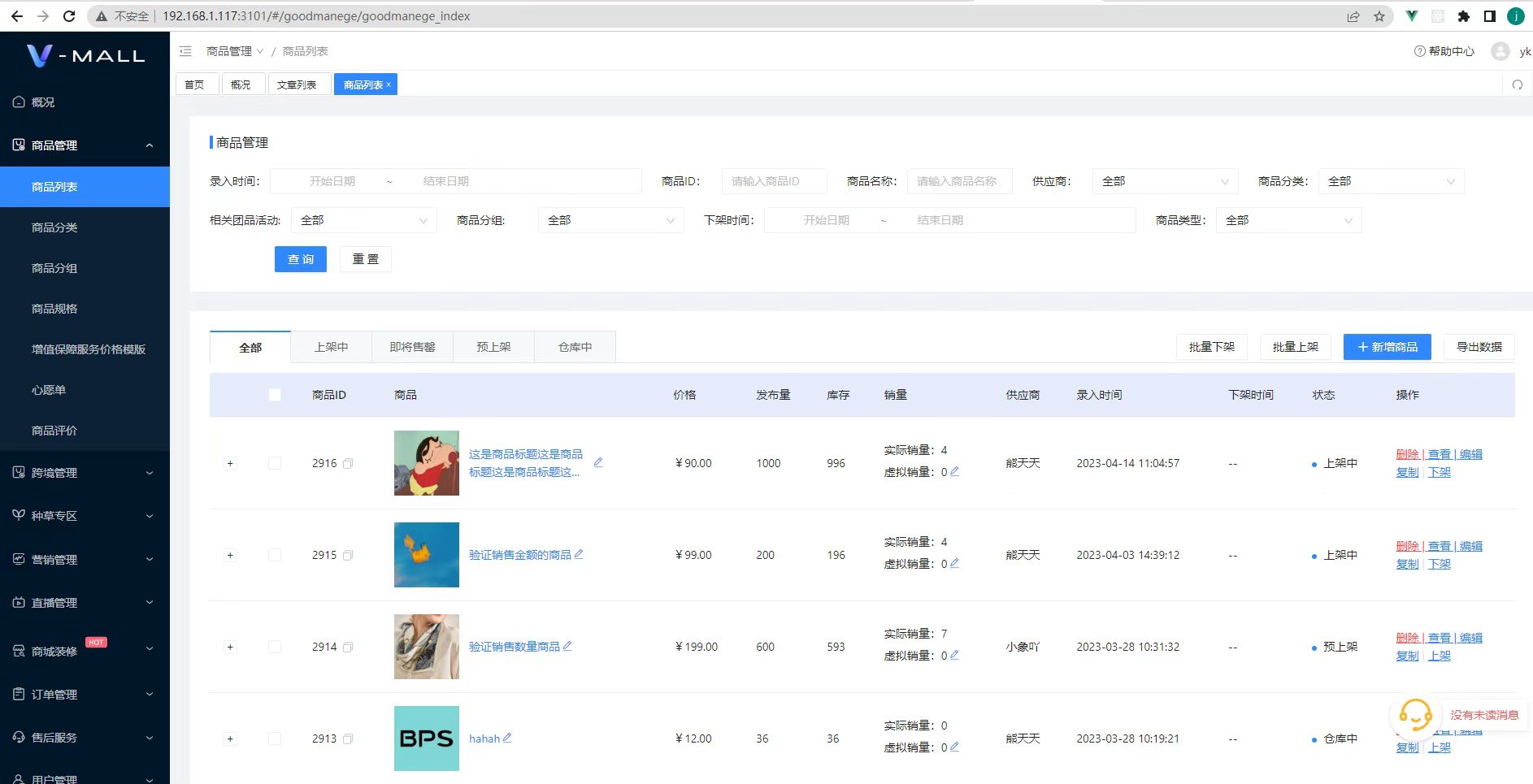Check the checkbox for product 2914
Viewport: 1533px width, 784px height.
click(275, 647)
